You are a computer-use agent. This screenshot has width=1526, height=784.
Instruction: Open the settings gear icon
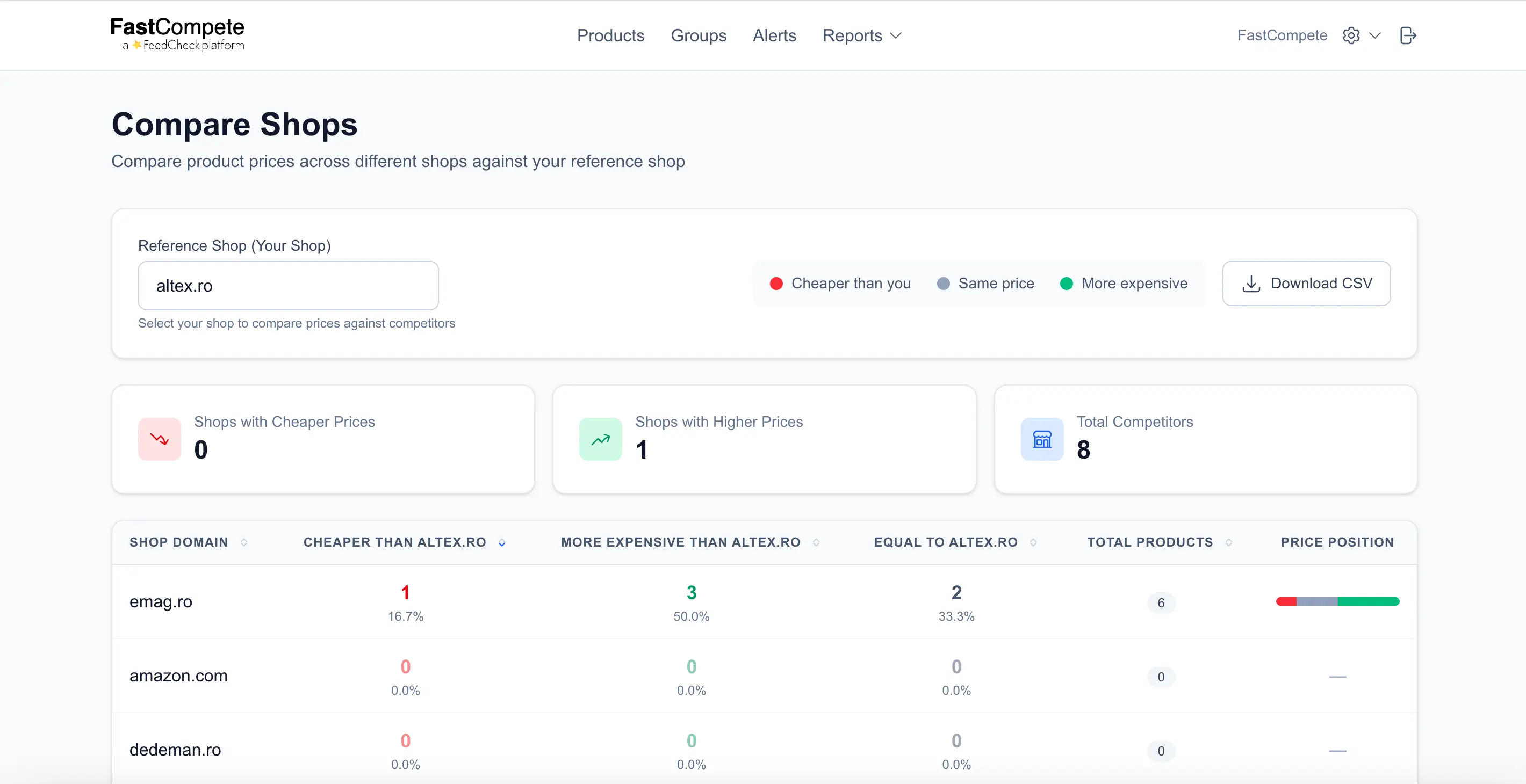(1351, 35)
